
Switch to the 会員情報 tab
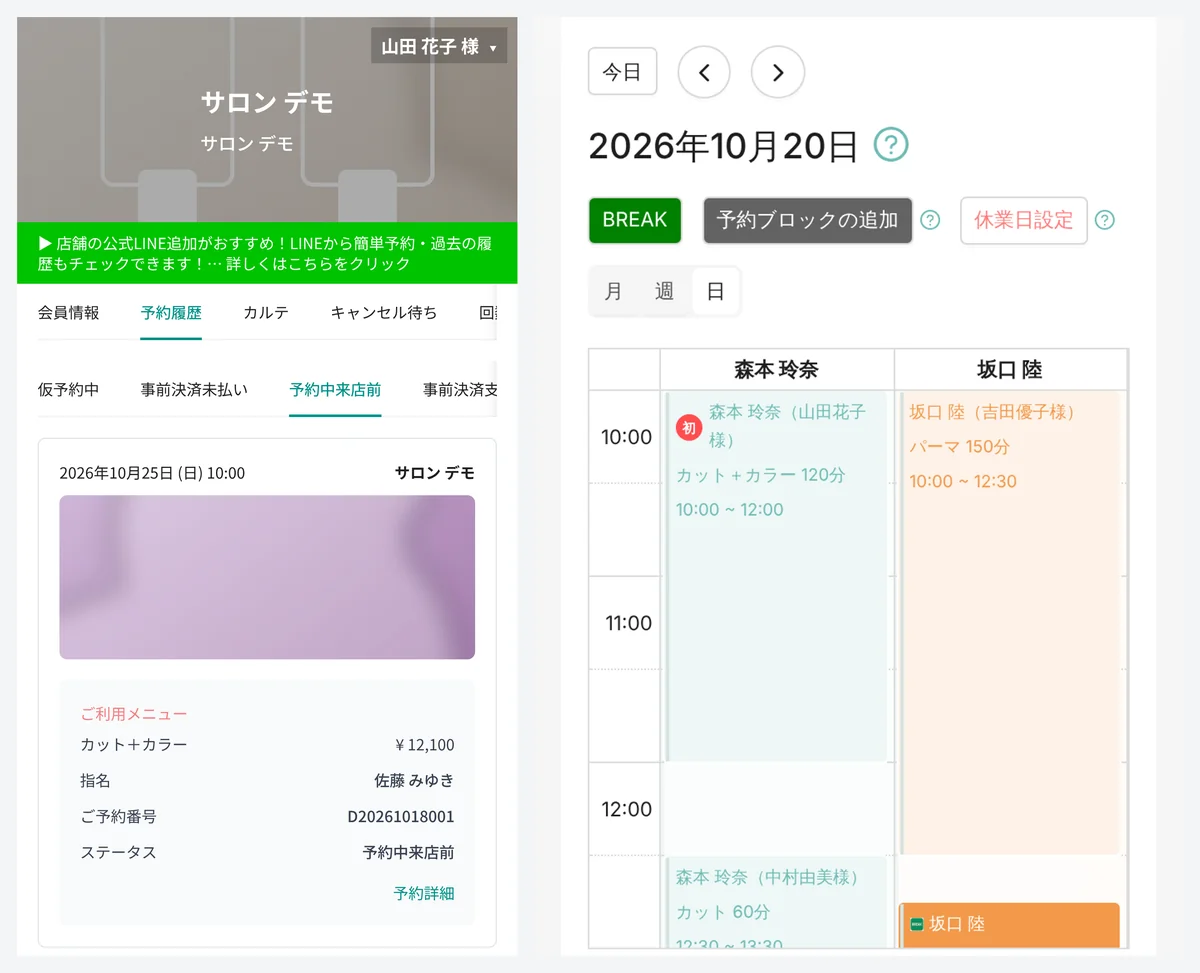click(x=69, y=313)
